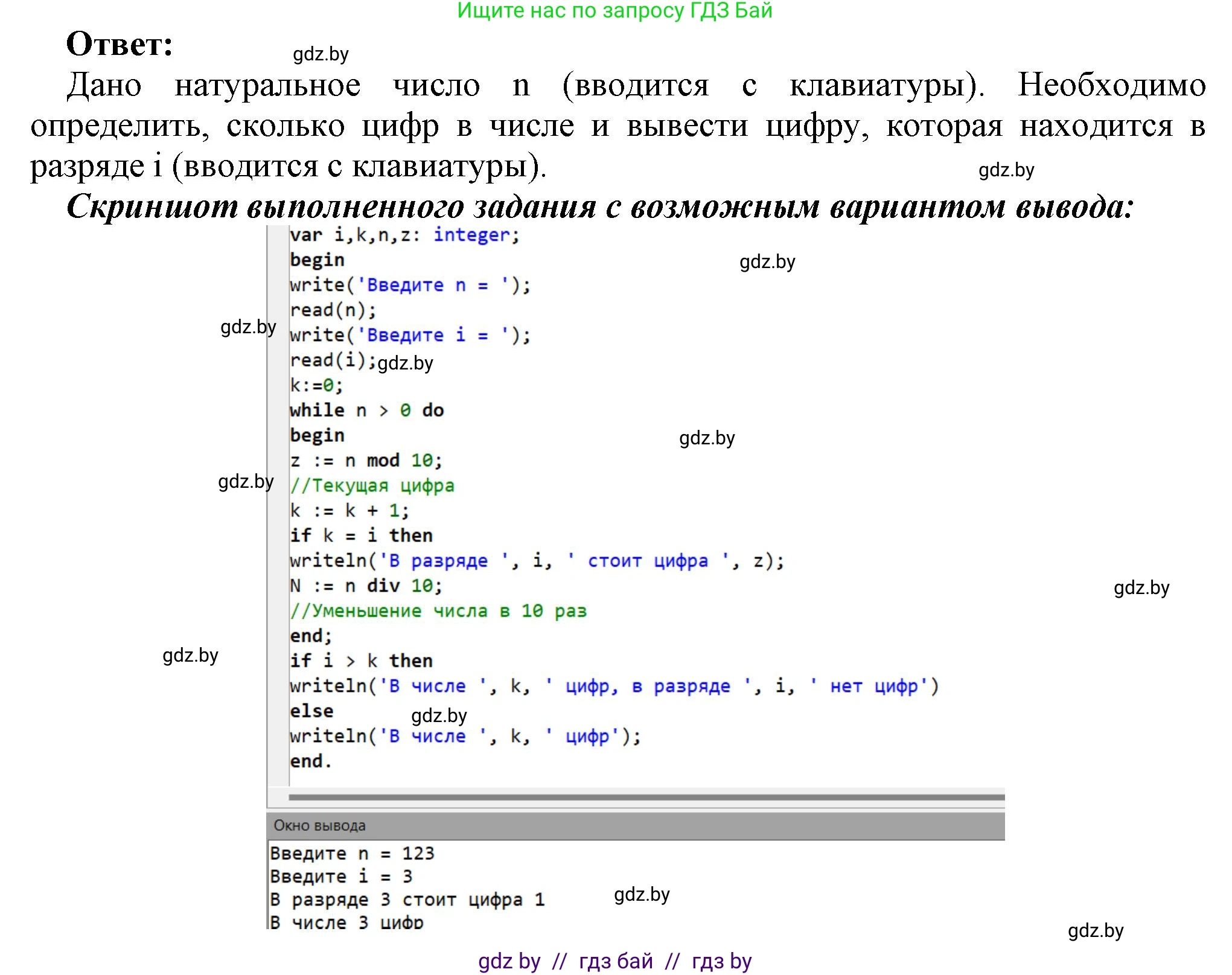Click the 'var i,k,n,z: integer;' declaration line

coord(403,235)
